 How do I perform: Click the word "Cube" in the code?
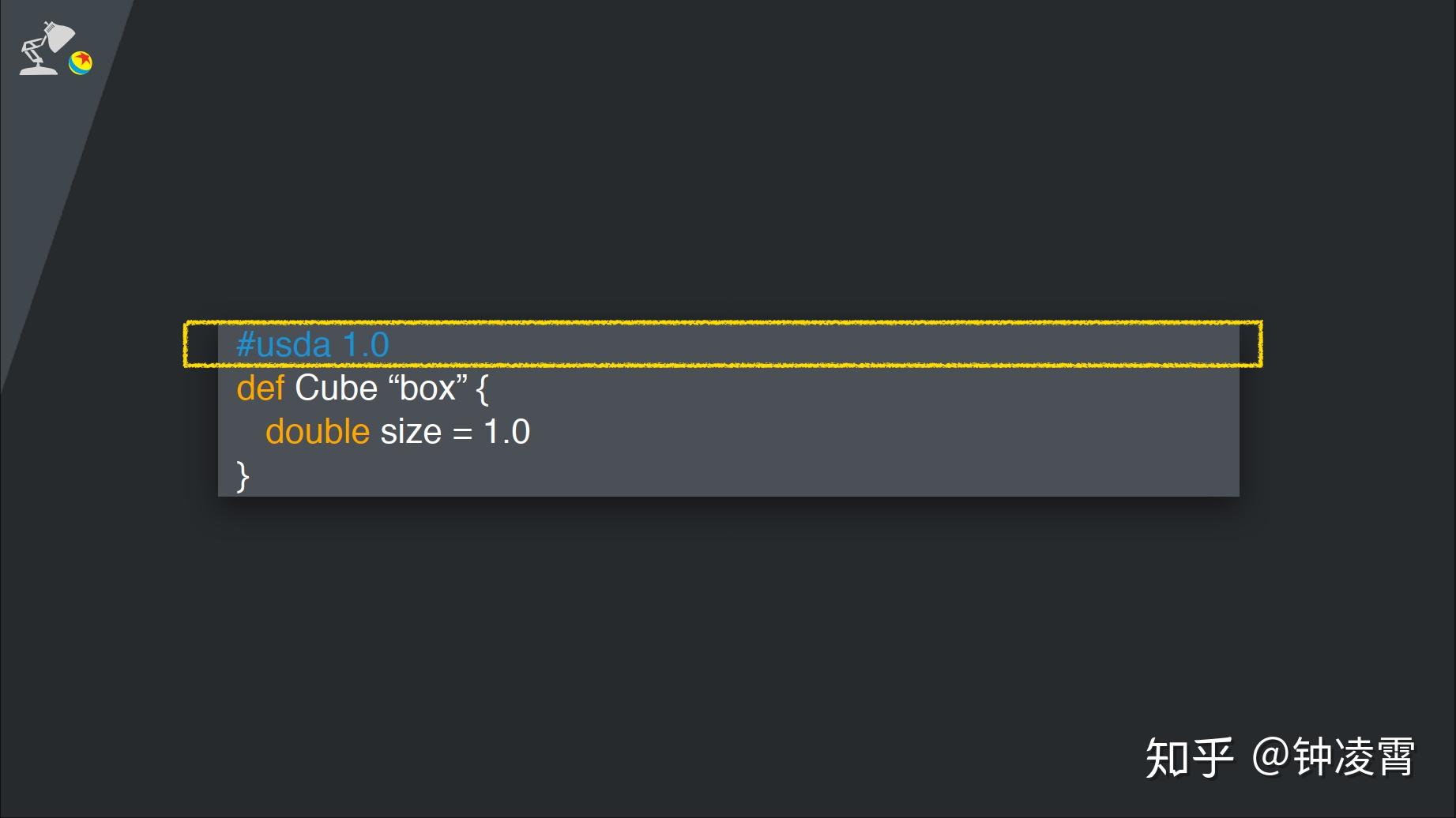(336, 388)
